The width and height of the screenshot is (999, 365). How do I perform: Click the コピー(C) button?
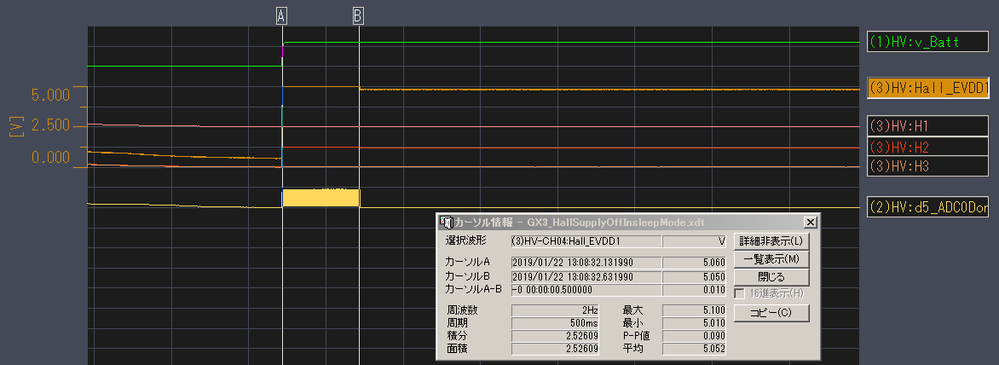[x=772, y=313]
